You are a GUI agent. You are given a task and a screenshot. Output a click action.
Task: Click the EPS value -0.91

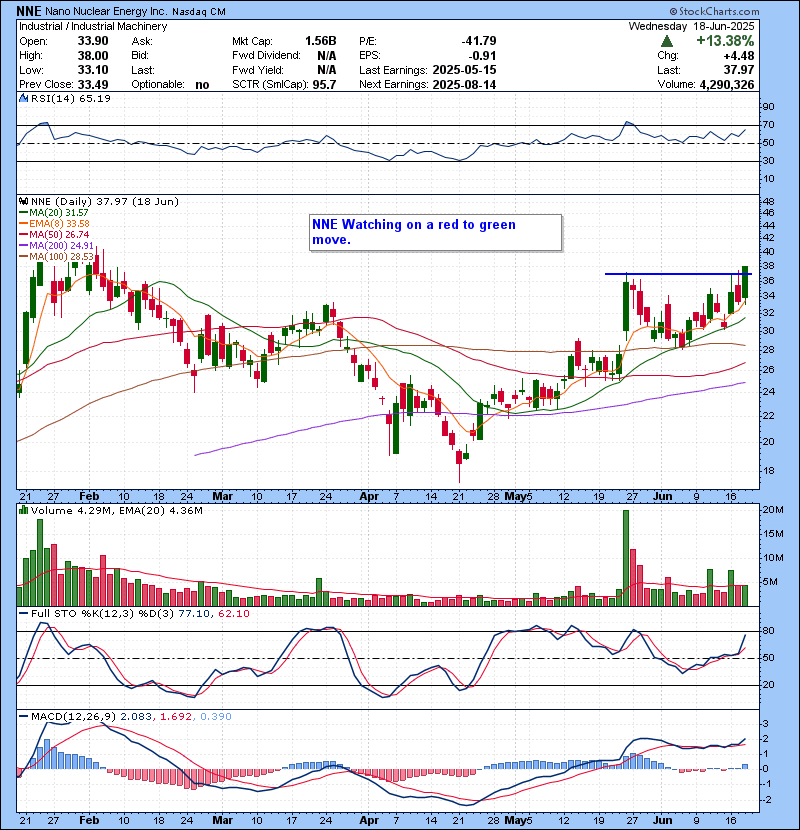[x=482, y=56]
